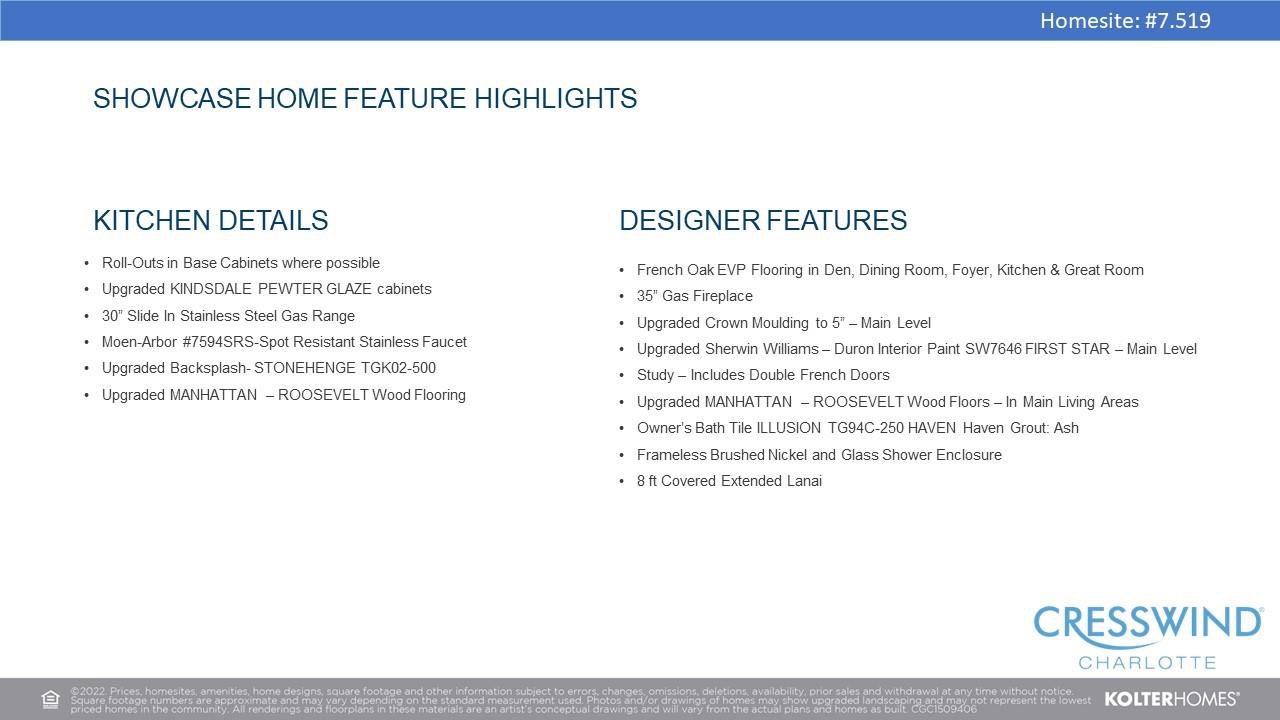The width and height of the screenshot is (1280, 720).
Task: Click the ©2022 disclaimer footer text
Action: [580, 700]
